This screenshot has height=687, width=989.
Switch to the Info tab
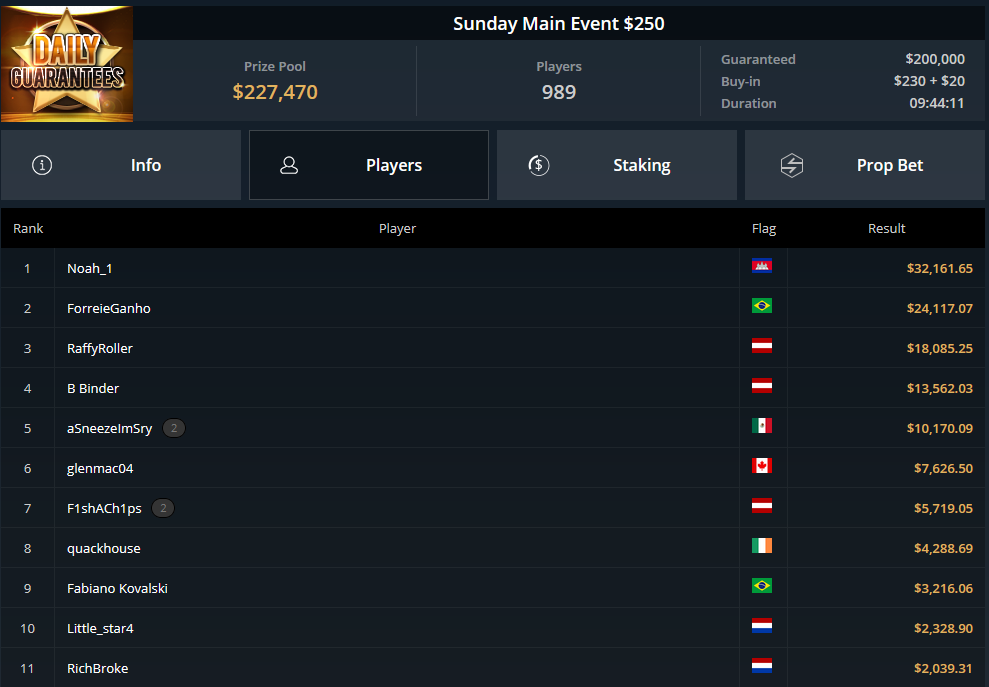point(121,165)
